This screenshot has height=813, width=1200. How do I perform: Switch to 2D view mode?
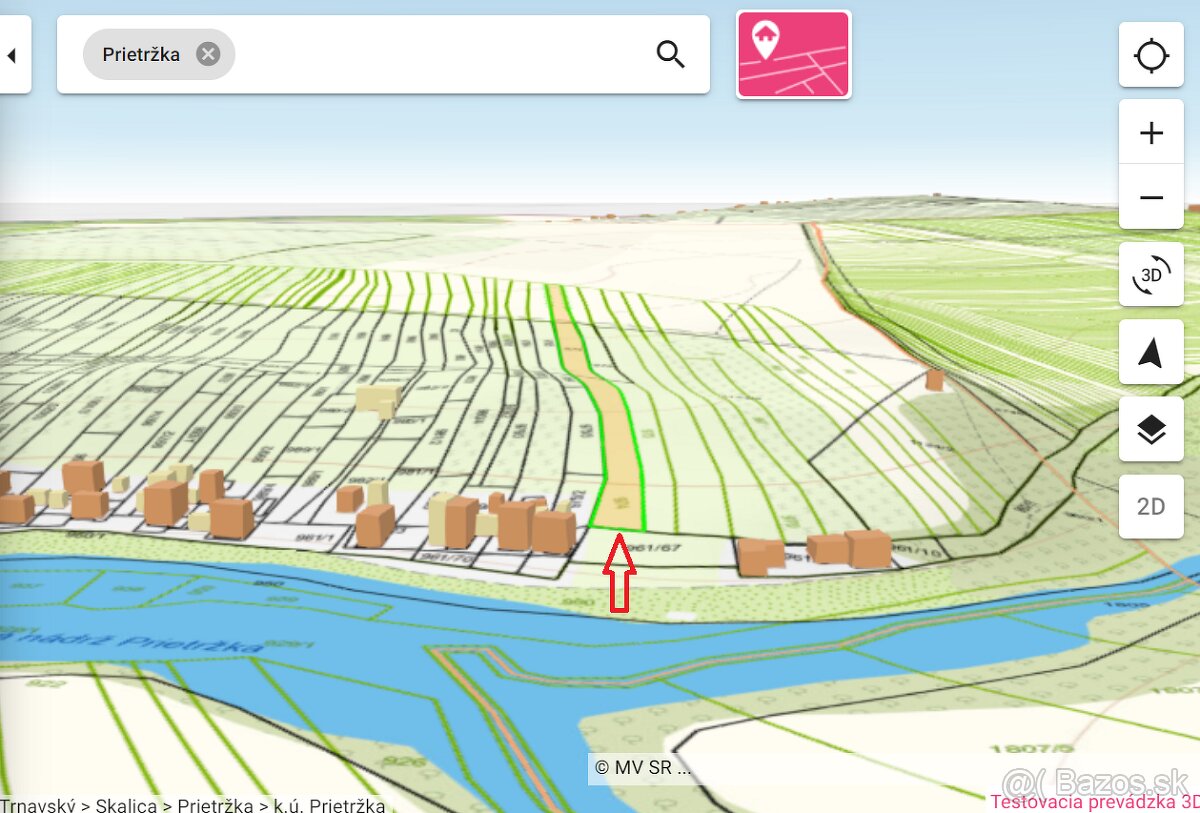(x=1151, y=507)
